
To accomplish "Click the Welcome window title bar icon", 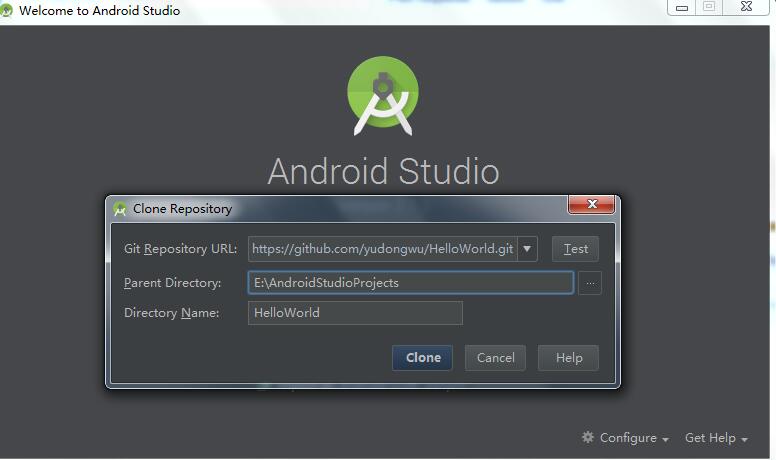I will [6, 10].
